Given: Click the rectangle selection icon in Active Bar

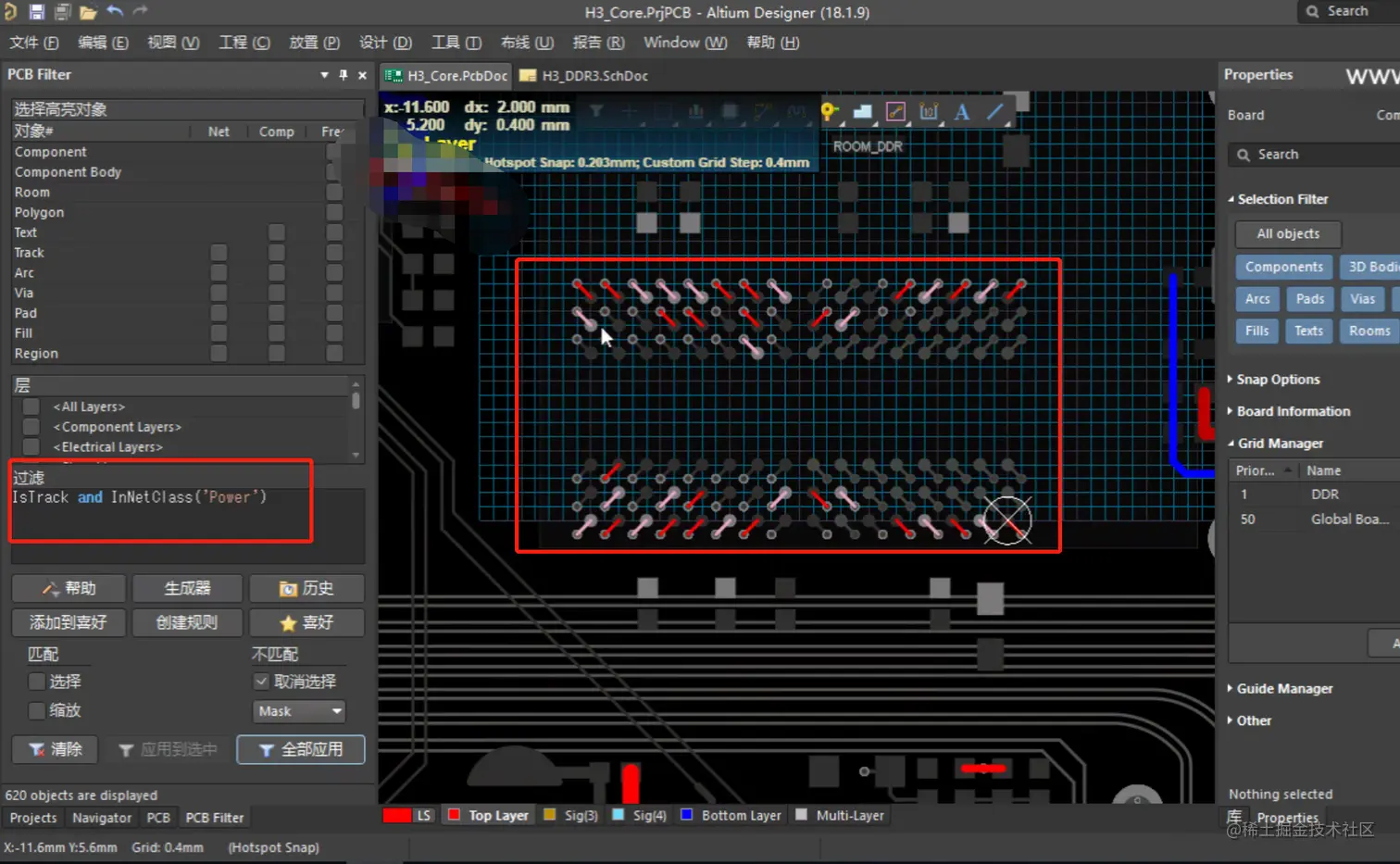Looking at the screenshot, I should [663, 112].
